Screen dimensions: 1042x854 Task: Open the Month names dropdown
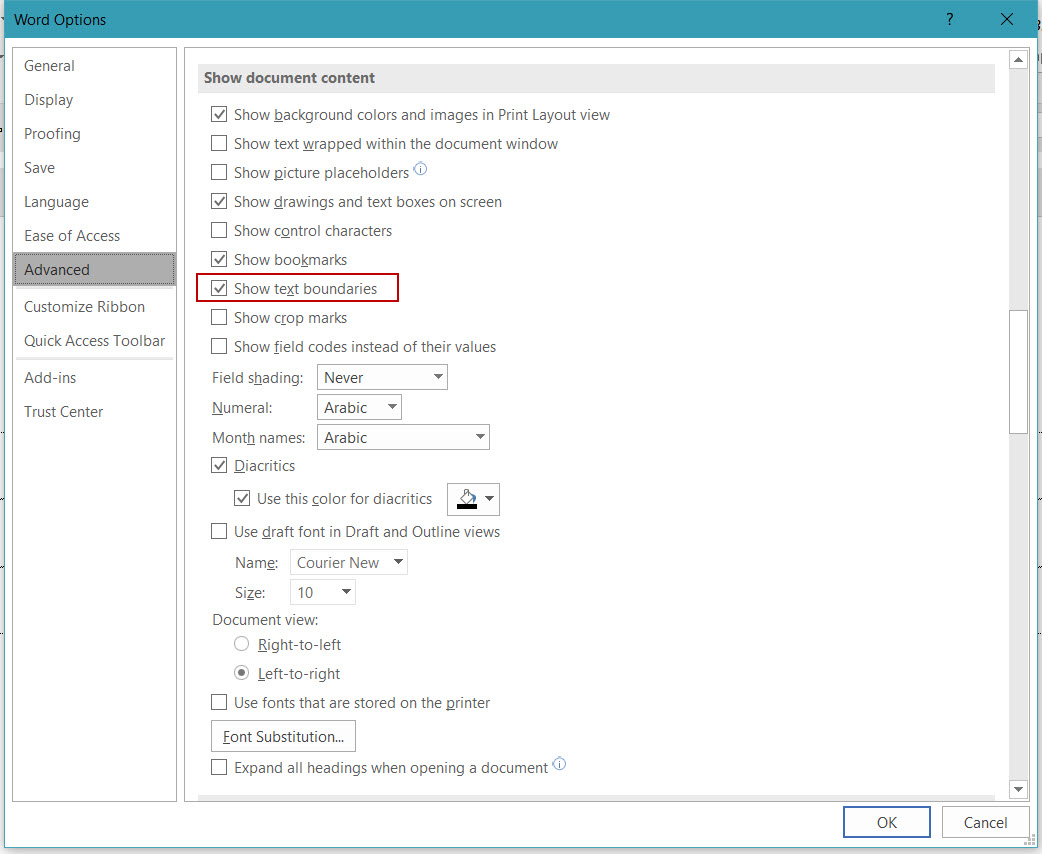(403, 437)
